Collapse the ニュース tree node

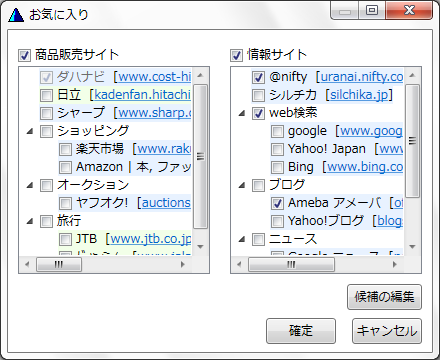[242, 239]
